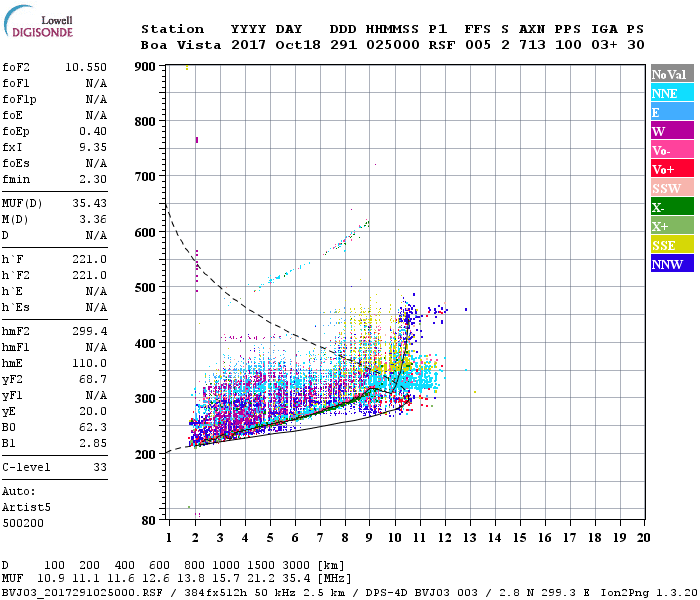
Task: Click the 713 AXN value in header
Action: tap(532, 45)
